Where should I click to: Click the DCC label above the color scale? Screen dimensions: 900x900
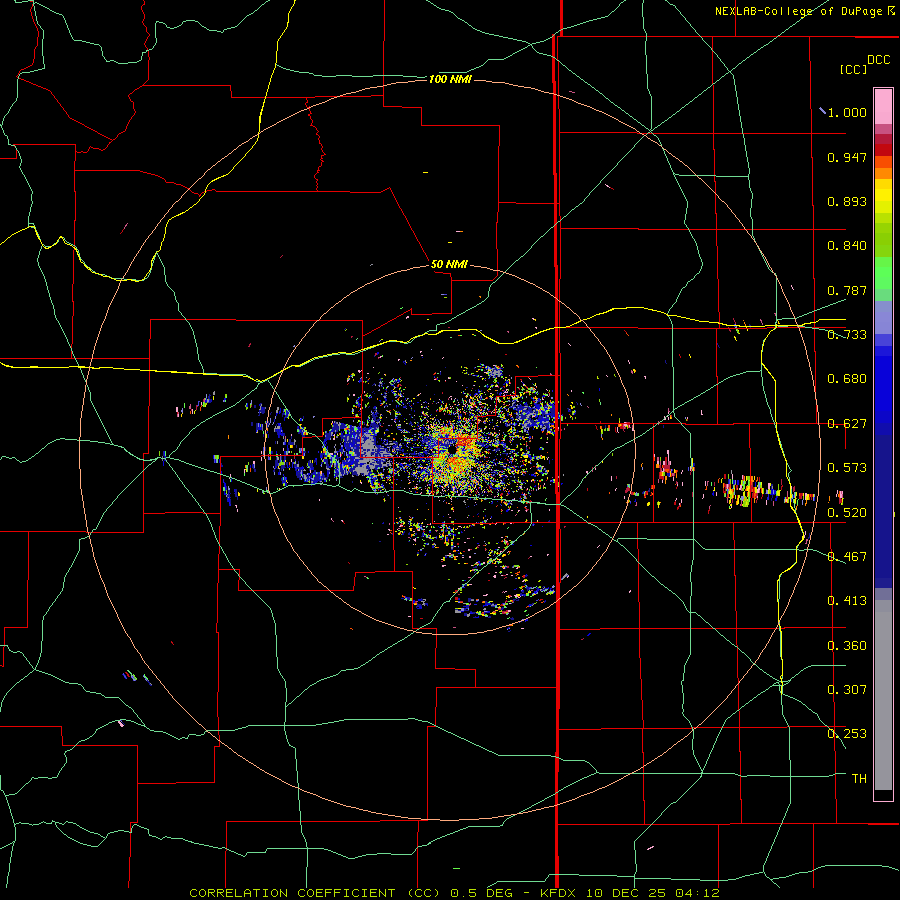[878, 60]
